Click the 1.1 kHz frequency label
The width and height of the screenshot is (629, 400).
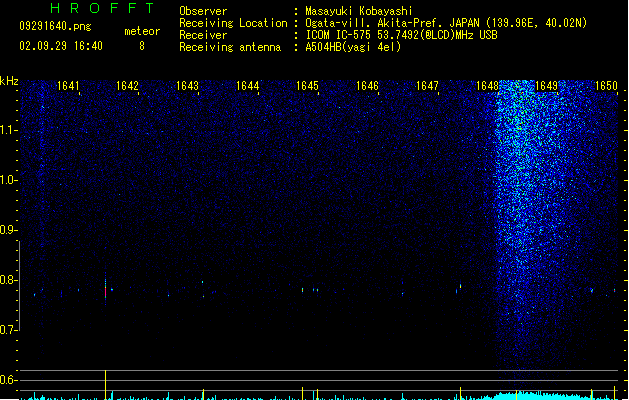click(9, 130)
